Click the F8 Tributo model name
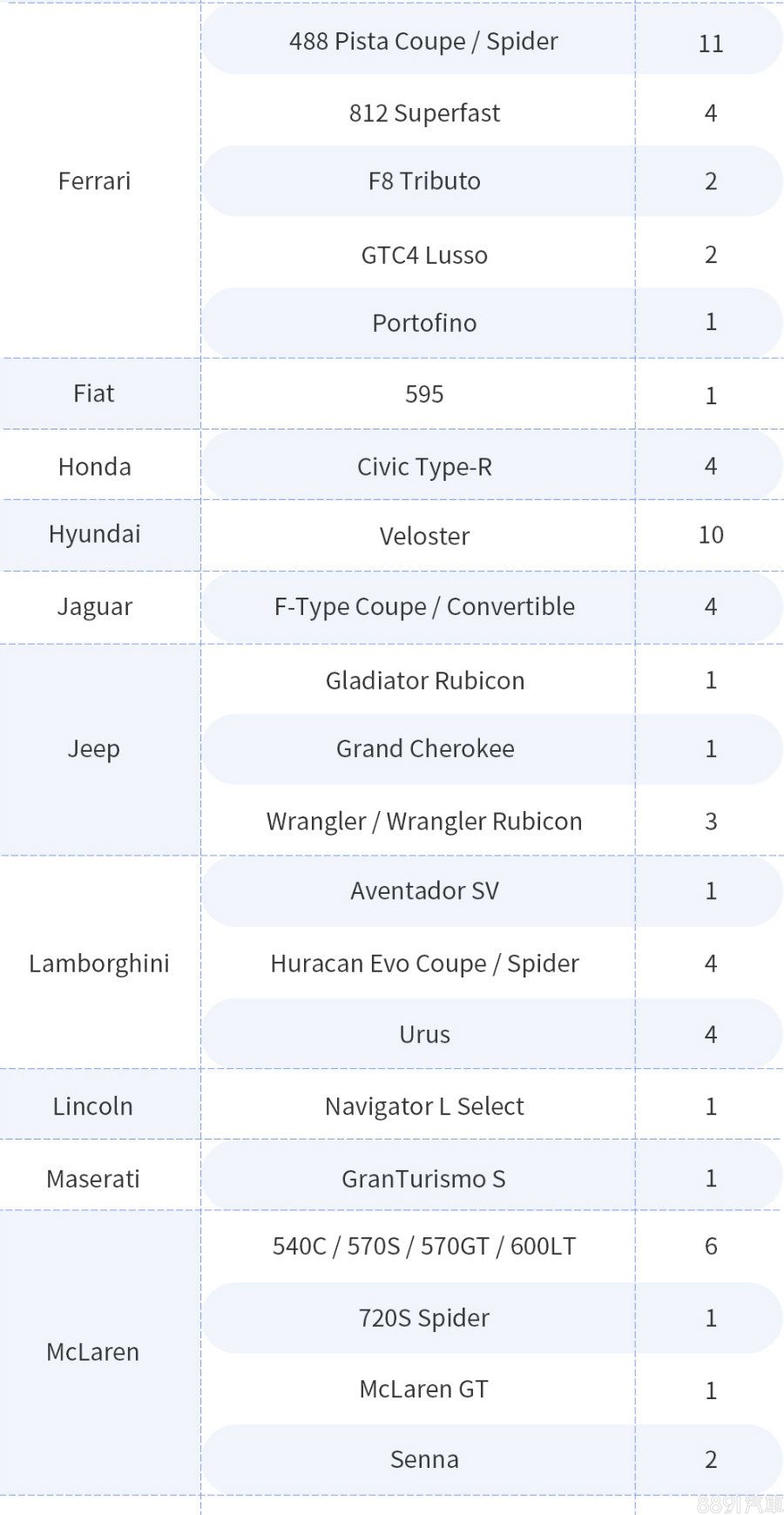 [424, 181]
